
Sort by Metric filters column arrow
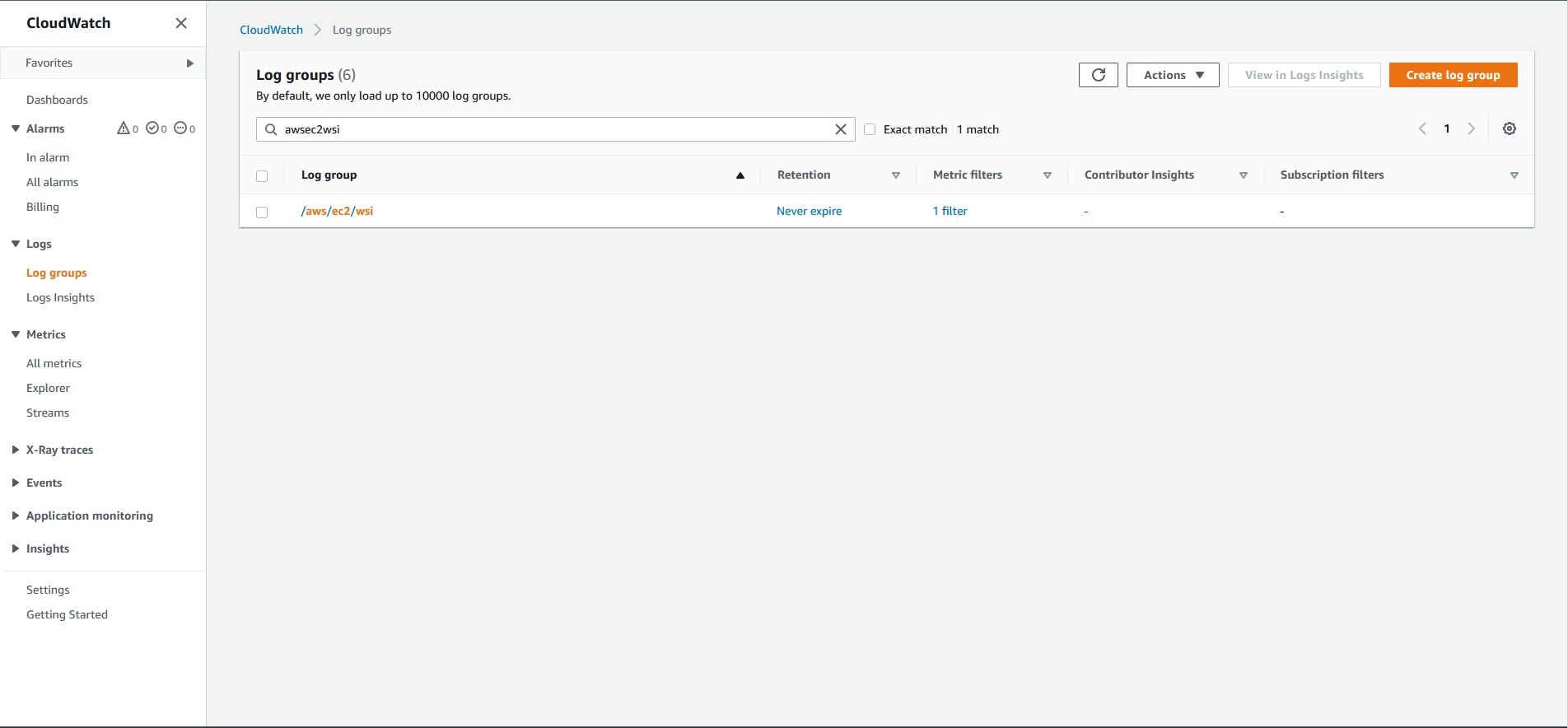(1048, 175)
